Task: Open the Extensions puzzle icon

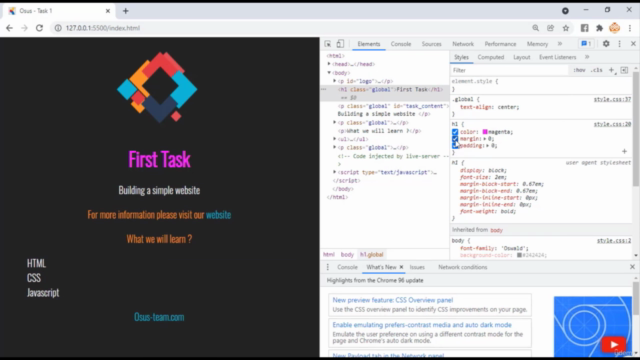Action: coord(600,28)
